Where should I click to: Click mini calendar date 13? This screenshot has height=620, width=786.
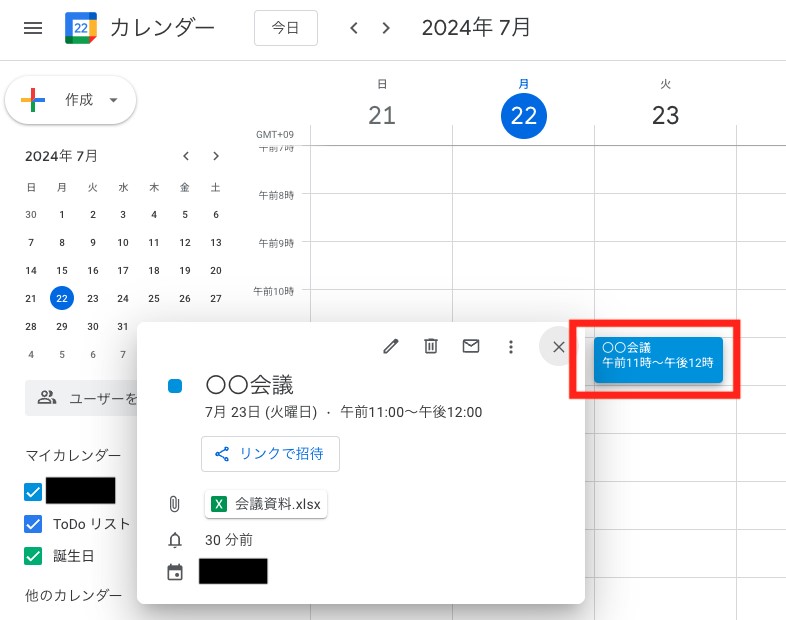click(x=216, y=243)
